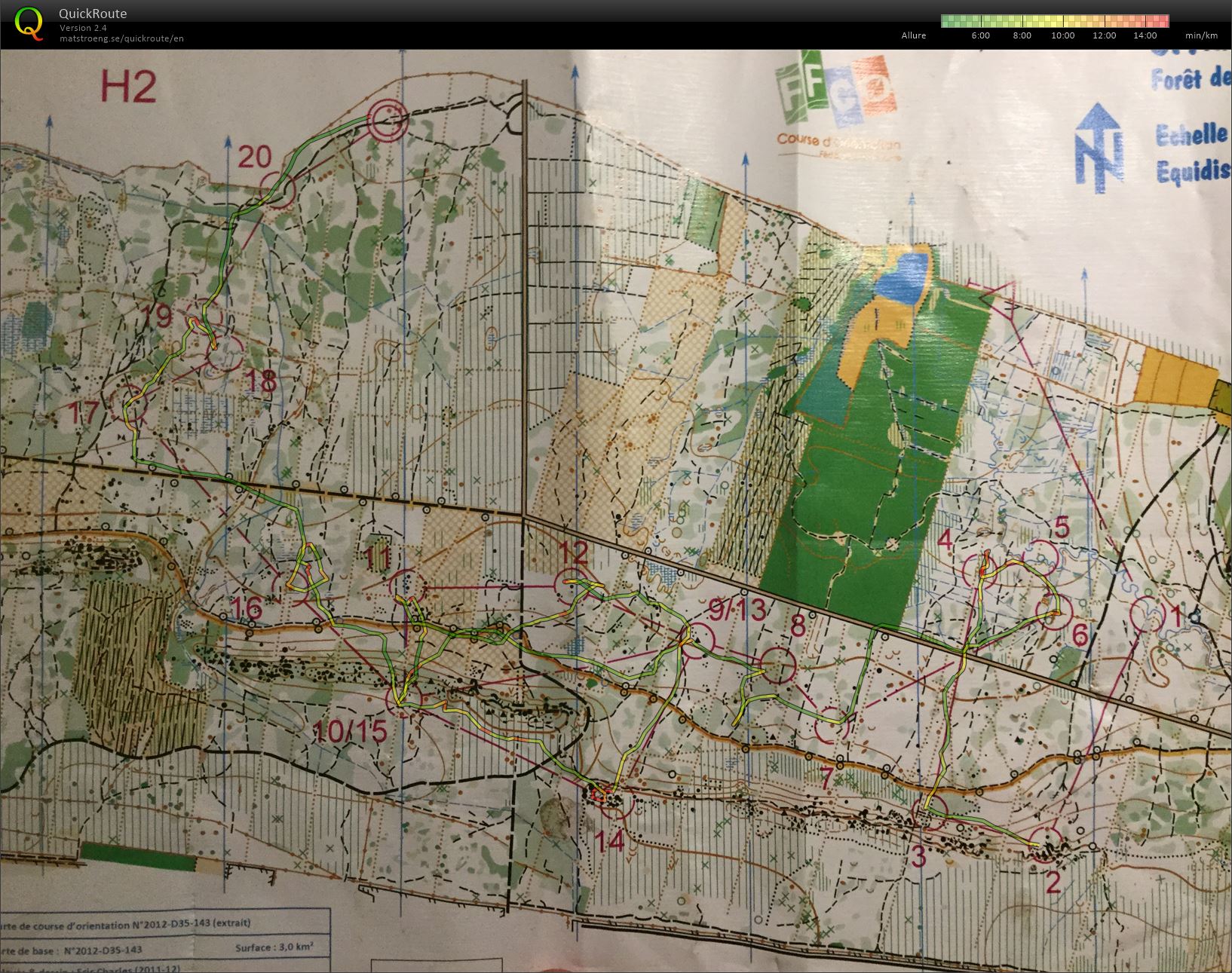Viewport: 1232px width, 973px height.
Task: Click control number 2 on map
Action: coord(1053,882)
